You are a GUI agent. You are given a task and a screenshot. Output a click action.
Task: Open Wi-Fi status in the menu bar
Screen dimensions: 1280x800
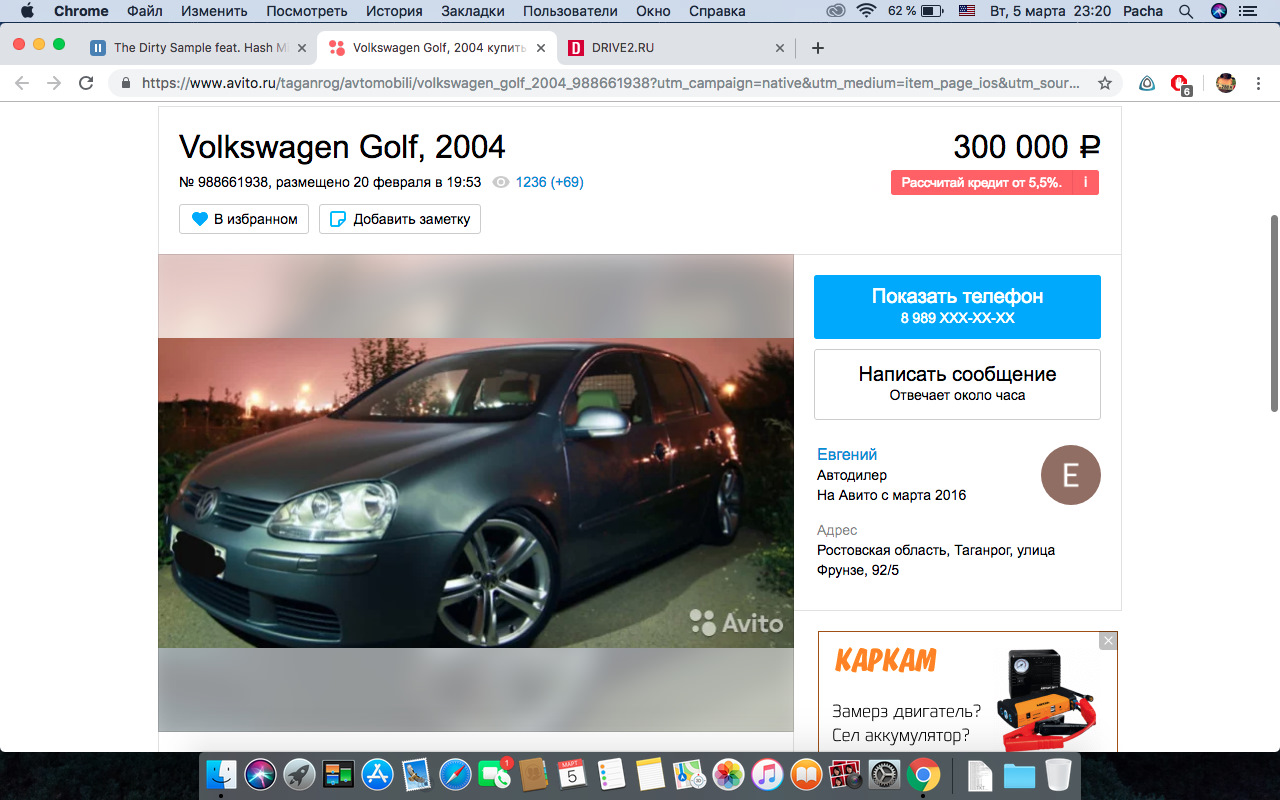(866, 11)
